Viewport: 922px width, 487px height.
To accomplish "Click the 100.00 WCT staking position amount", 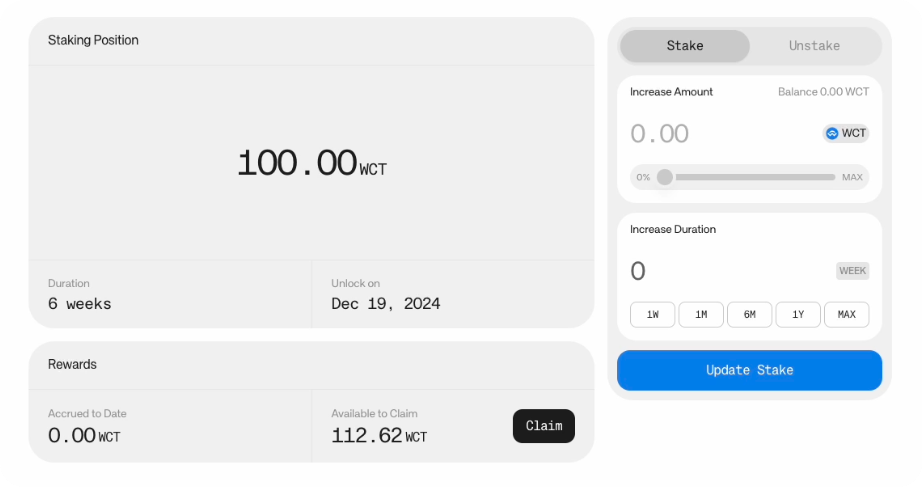I will 312,163.
